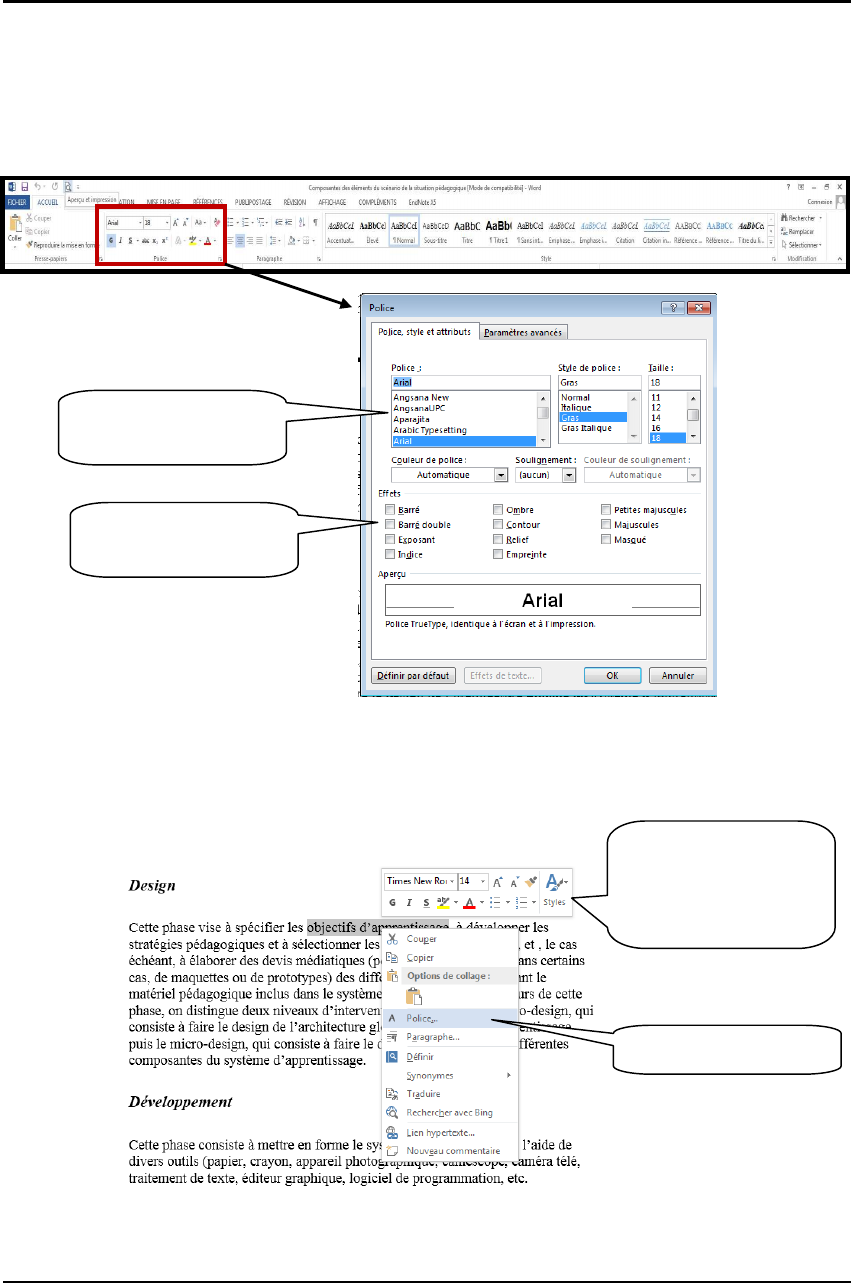Click the Définir par défaut button
The image size is (851, 1283).
pyautogui.click(x=414, y=675)
